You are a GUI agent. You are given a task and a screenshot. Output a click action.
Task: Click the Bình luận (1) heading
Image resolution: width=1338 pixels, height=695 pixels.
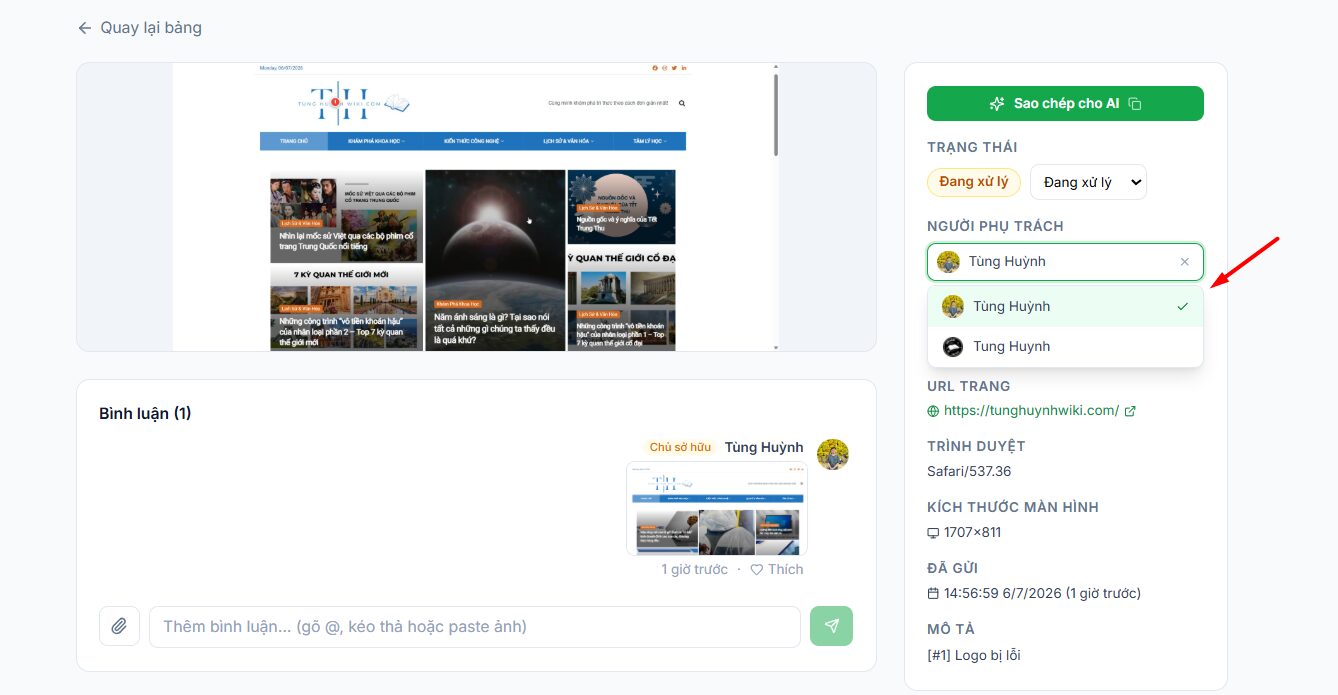145,413
